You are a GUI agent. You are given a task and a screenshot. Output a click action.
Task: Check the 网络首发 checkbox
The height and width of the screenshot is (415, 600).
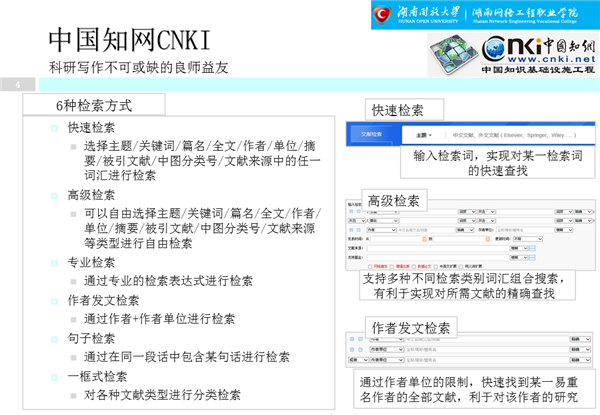370,266
